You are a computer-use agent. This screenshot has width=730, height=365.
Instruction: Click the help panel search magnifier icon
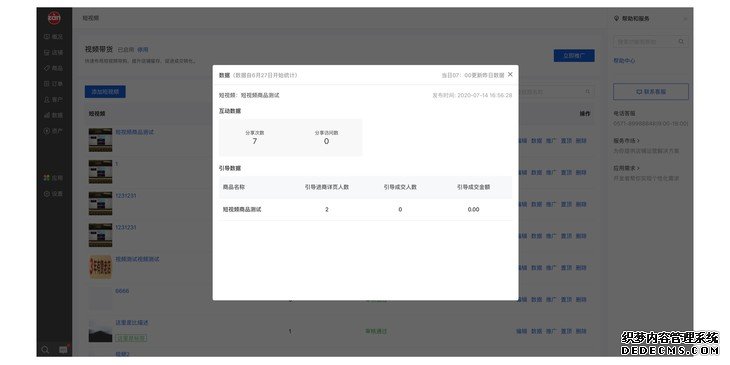[681, 41]
